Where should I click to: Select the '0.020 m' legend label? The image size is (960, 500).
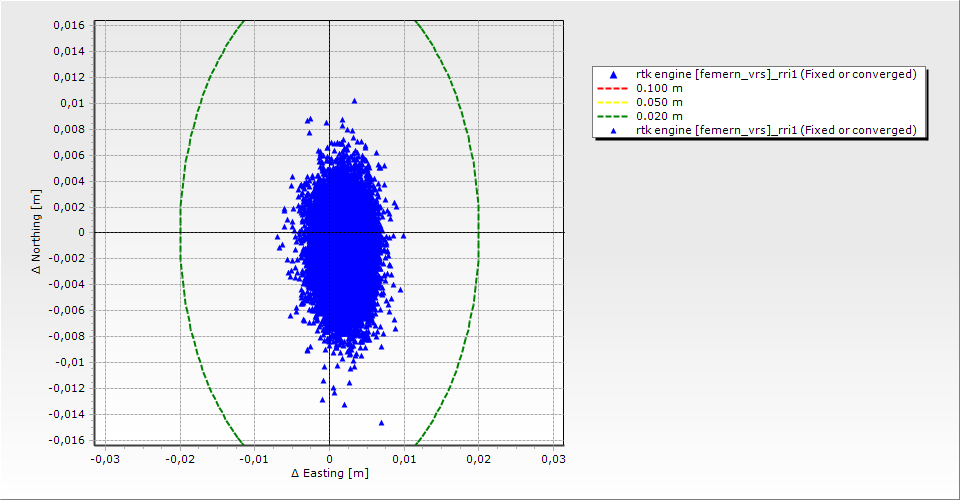[660, 117]
